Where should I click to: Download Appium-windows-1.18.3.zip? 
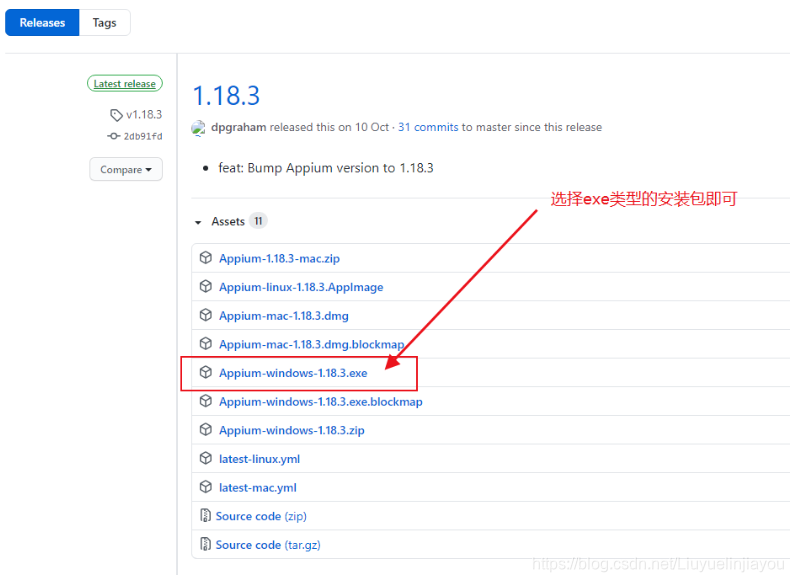tap(292, 430)
